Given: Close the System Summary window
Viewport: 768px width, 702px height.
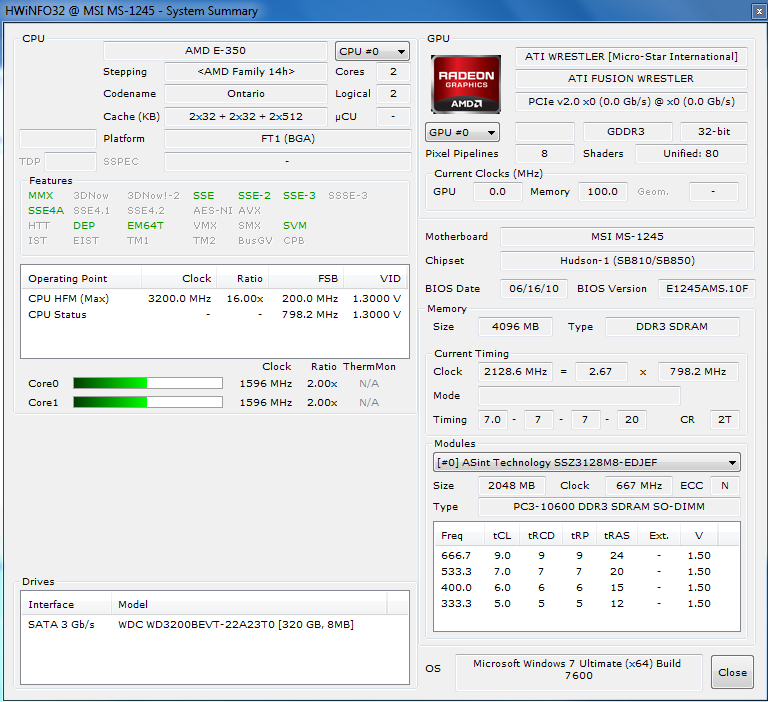Looking at the screenshot, I should [x=758, y=11].
